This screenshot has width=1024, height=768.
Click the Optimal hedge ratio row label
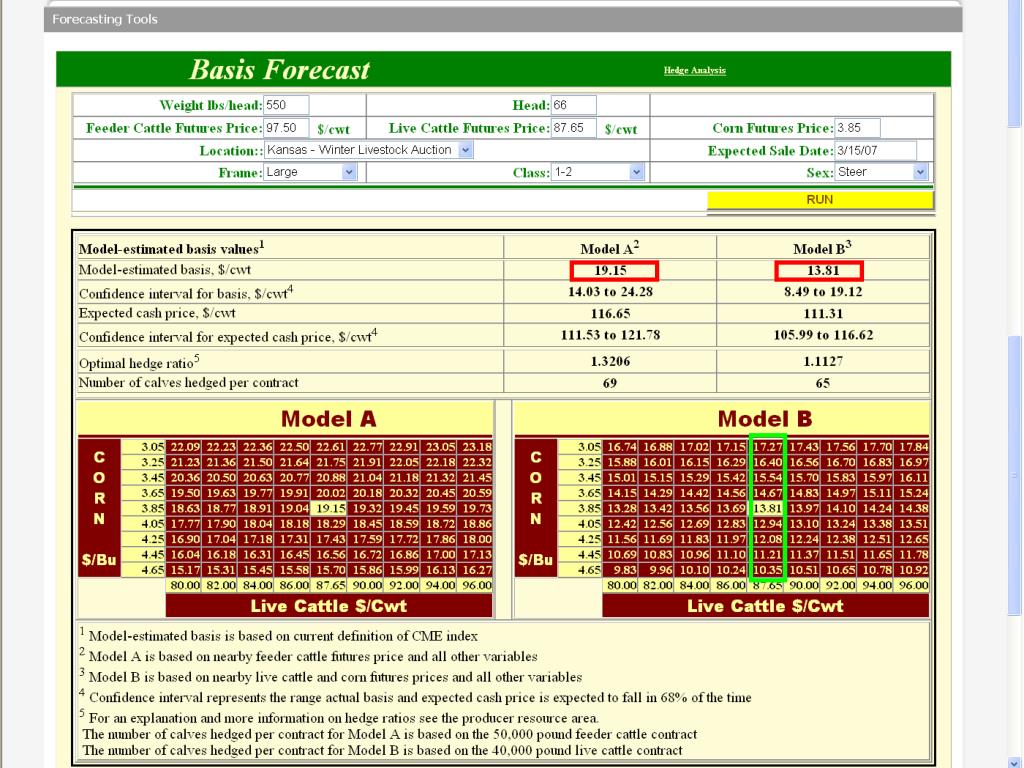coord(139,362)
